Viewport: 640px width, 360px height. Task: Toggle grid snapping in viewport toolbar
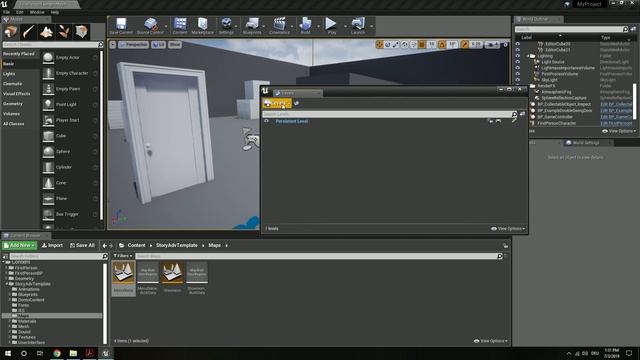(x=422, y=44)
